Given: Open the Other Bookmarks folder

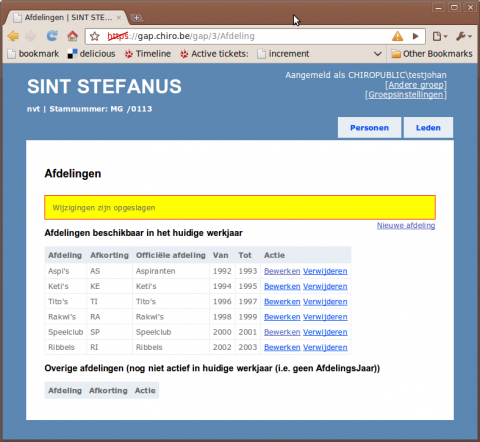Looking at the screenshot, I should pyautogui.click(x=432, y=54).
